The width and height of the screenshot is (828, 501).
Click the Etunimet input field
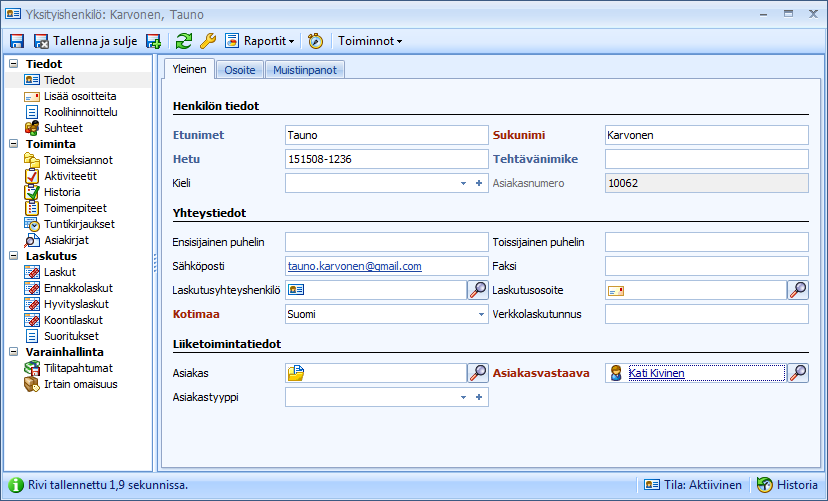click(387, 135)
